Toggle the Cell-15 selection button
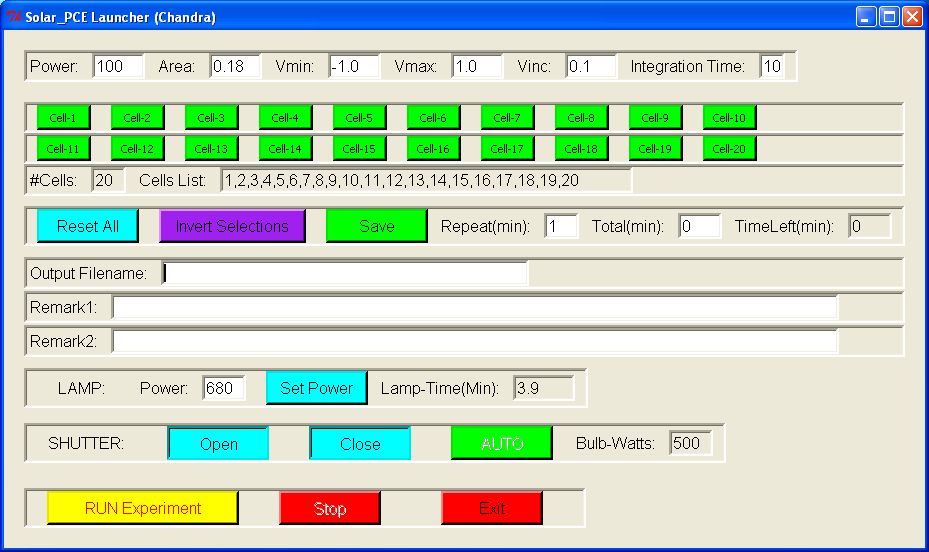This screenshot has width=929, height=552. tap(359, 149)
